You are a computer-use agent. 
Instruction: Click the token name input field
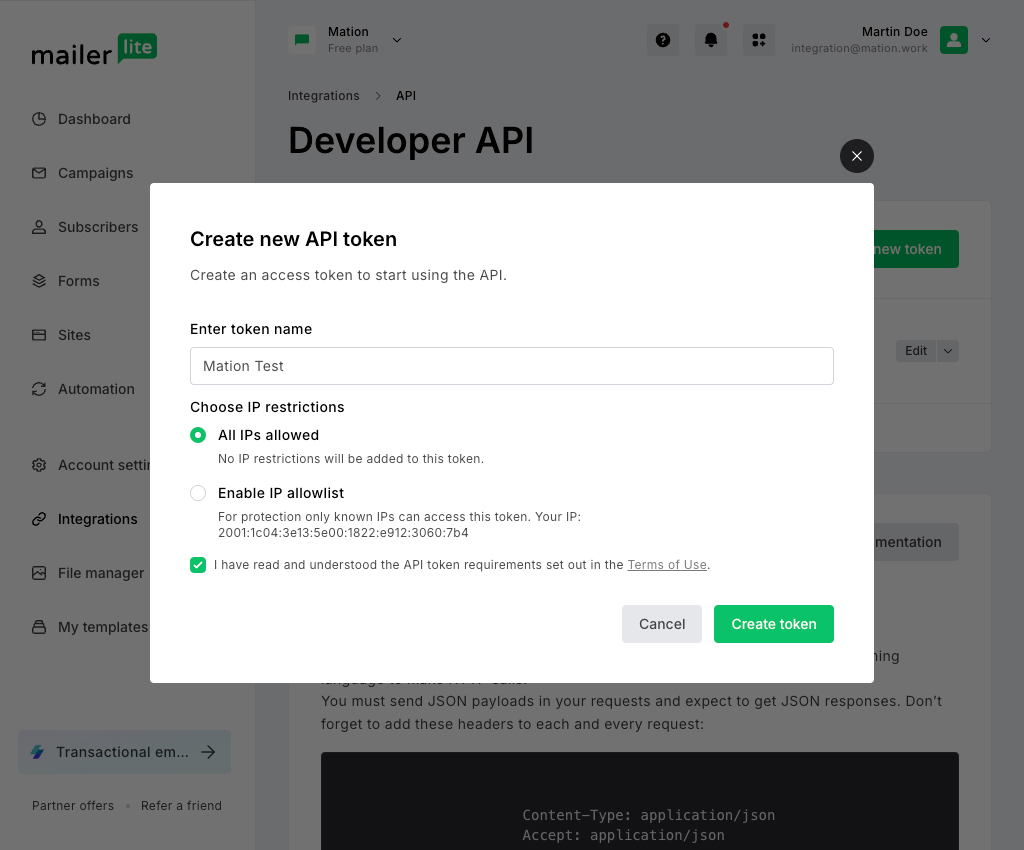tap(511, 366)
